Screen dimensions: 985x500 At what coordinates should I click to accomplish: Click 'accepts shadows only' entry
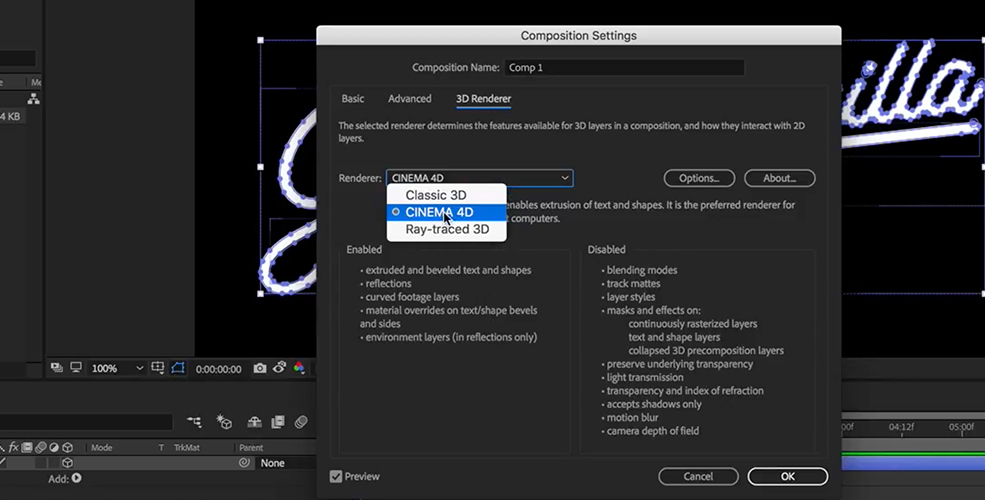tap(654, 404)
